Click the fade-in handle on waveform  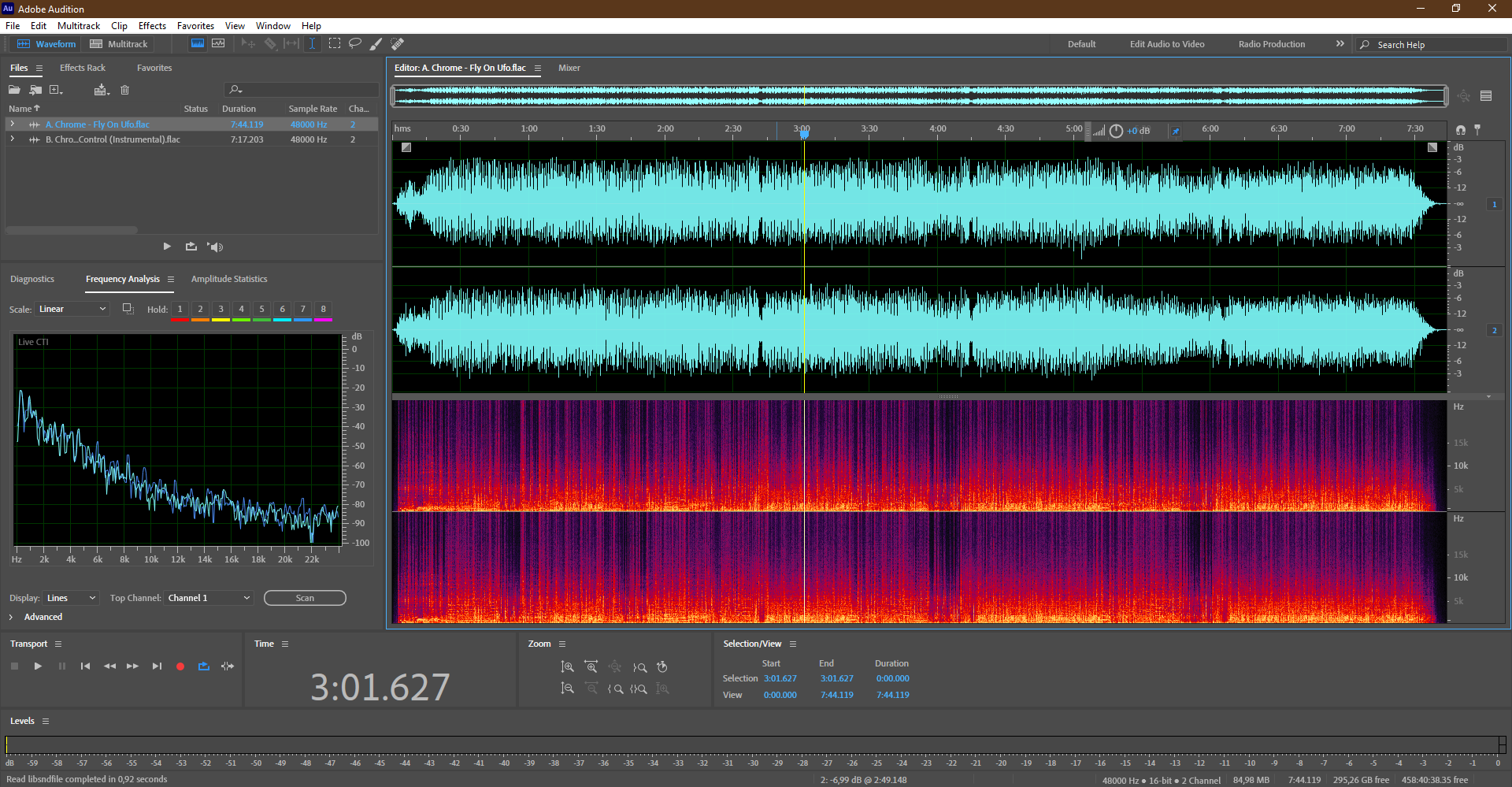406,147
